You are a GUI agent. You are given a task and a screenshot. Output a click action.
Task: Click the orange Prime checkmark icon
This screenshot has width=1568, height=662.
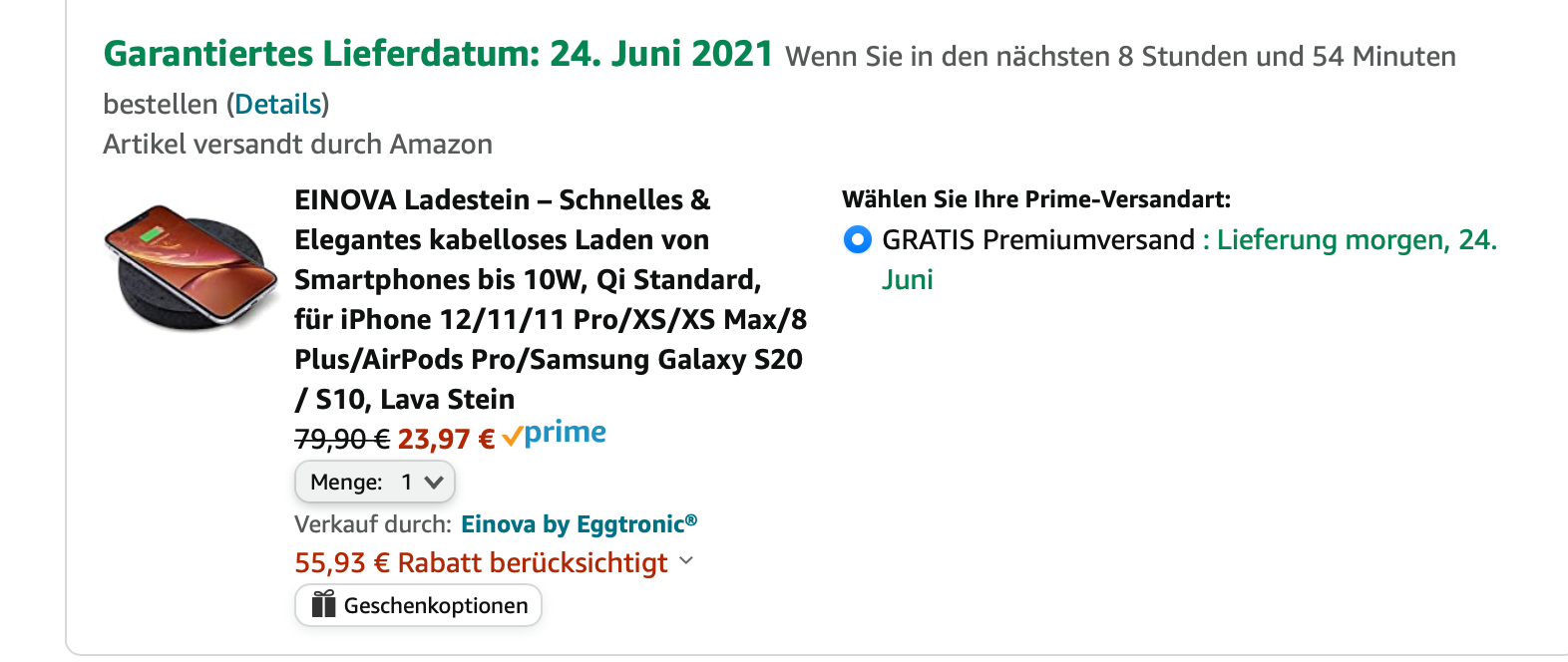coord(512,437)
